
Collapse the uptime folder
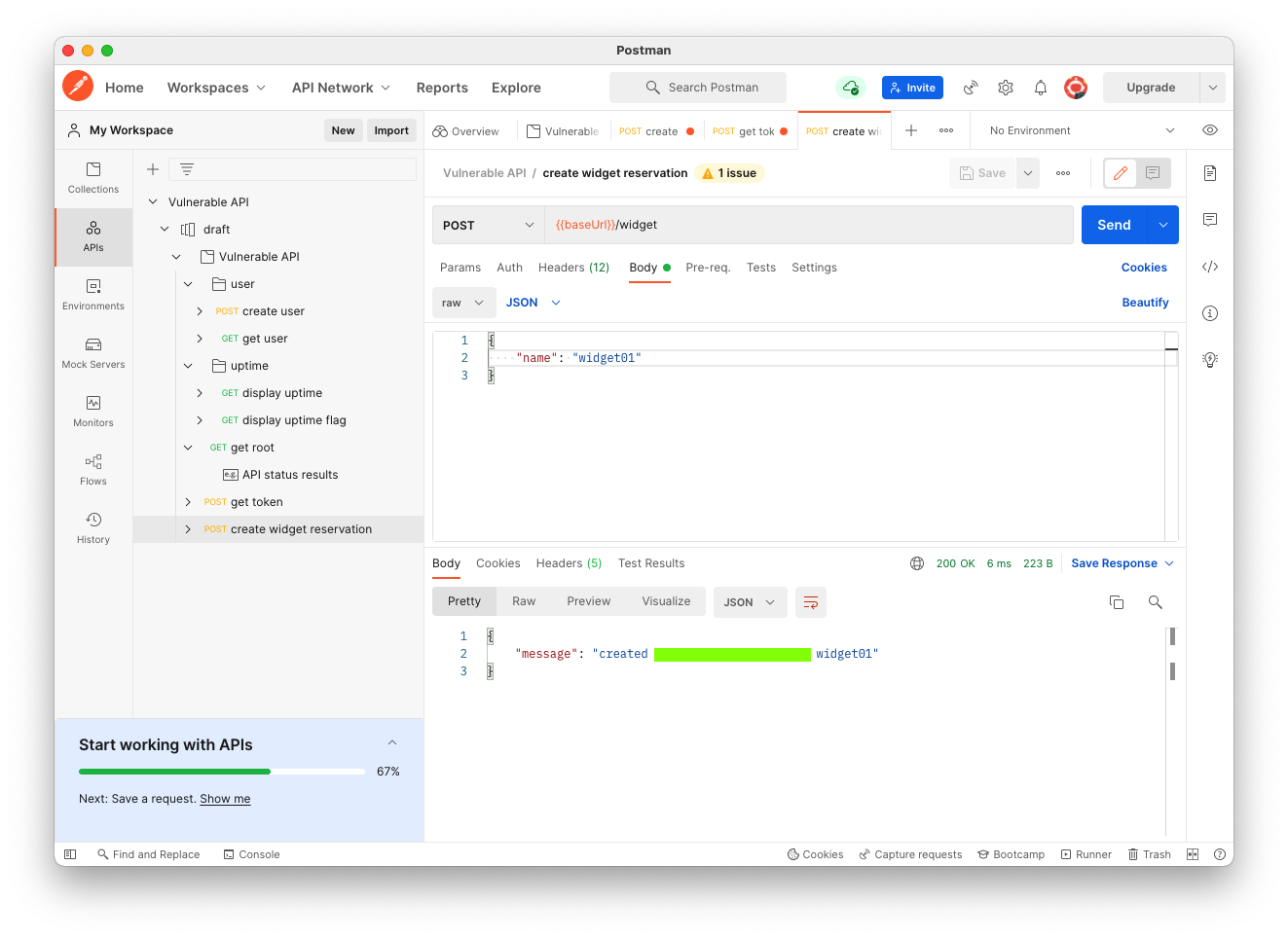(x=188, y=366)
